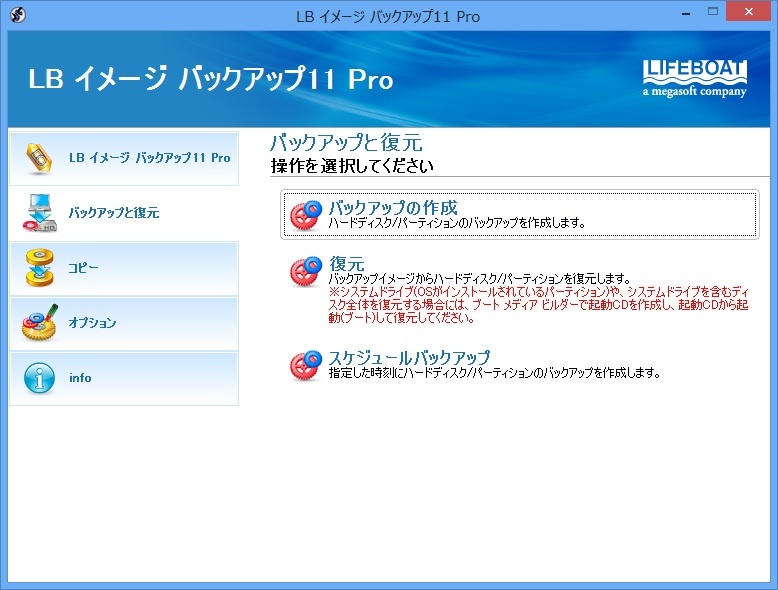Click the gear-and-pen icon beside オプション
The height and width of the screenshot is (590, 778).
click(40, 323)
